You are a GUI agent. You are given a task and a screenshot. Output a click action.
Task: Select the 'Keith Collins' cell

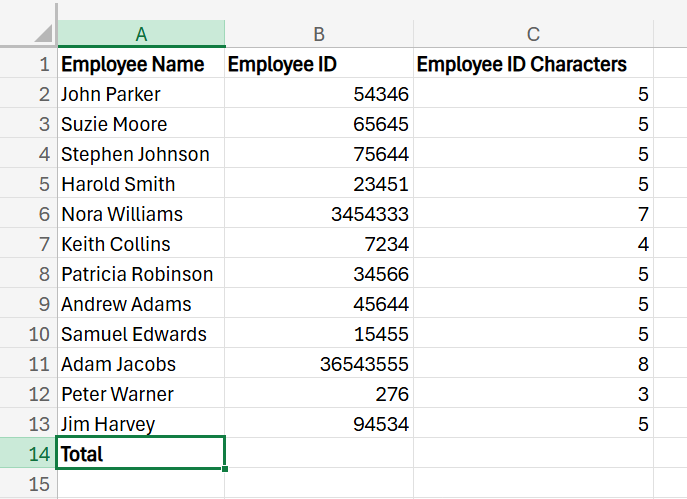pyautogui.click(x=141, y=244)
